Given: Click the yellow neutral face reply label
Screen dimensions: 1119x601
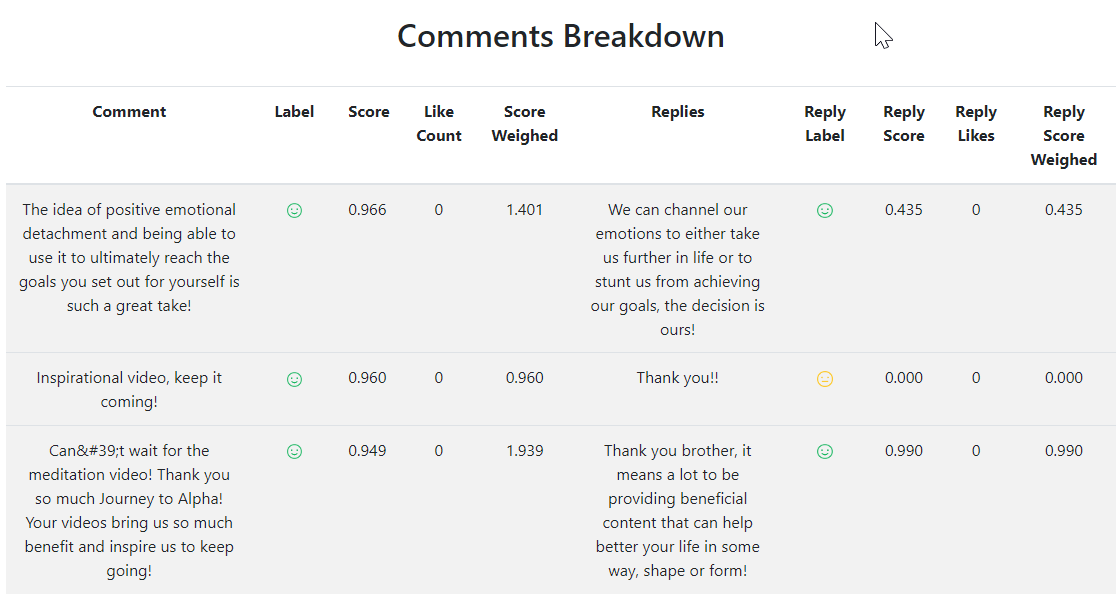Looking at the screenshot, I should point(824,379).
